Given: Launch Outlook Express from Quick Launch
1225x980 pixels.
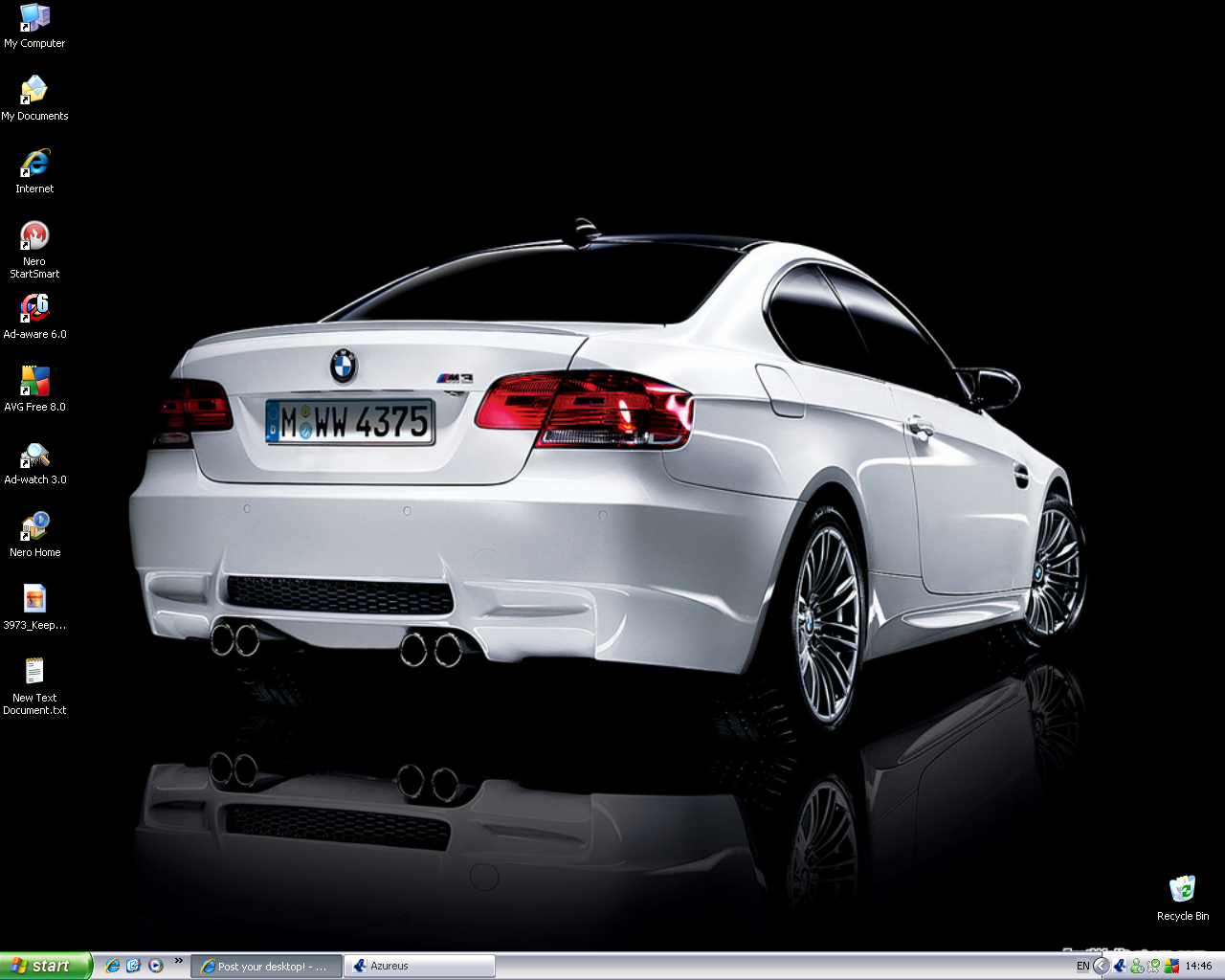Looking at the screenshot, I should coord(134,966).
